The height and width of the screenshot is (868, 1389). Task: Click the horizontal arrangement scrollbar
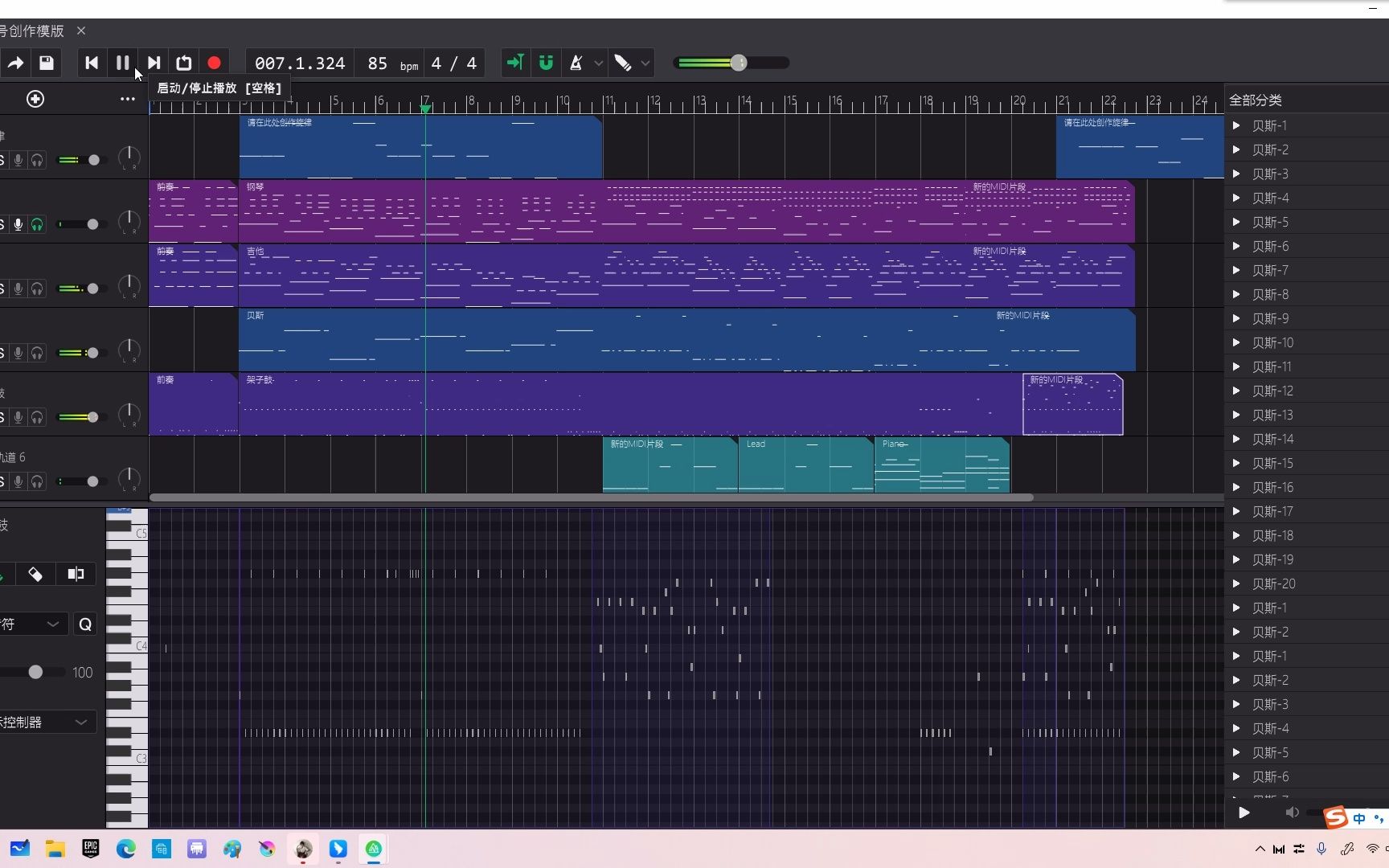point(591,497)
